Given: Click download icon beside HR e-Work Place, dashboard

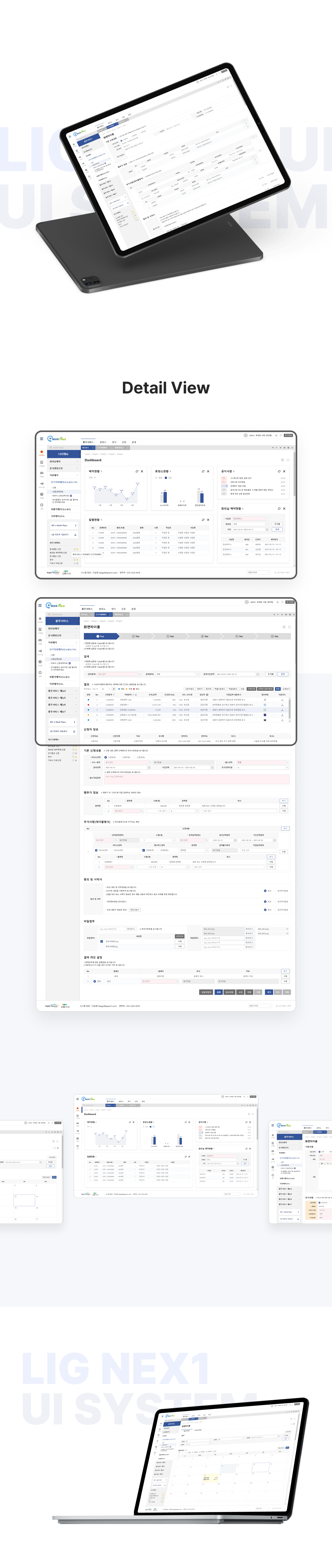Looking at the screenshot, I should point(75,534).
